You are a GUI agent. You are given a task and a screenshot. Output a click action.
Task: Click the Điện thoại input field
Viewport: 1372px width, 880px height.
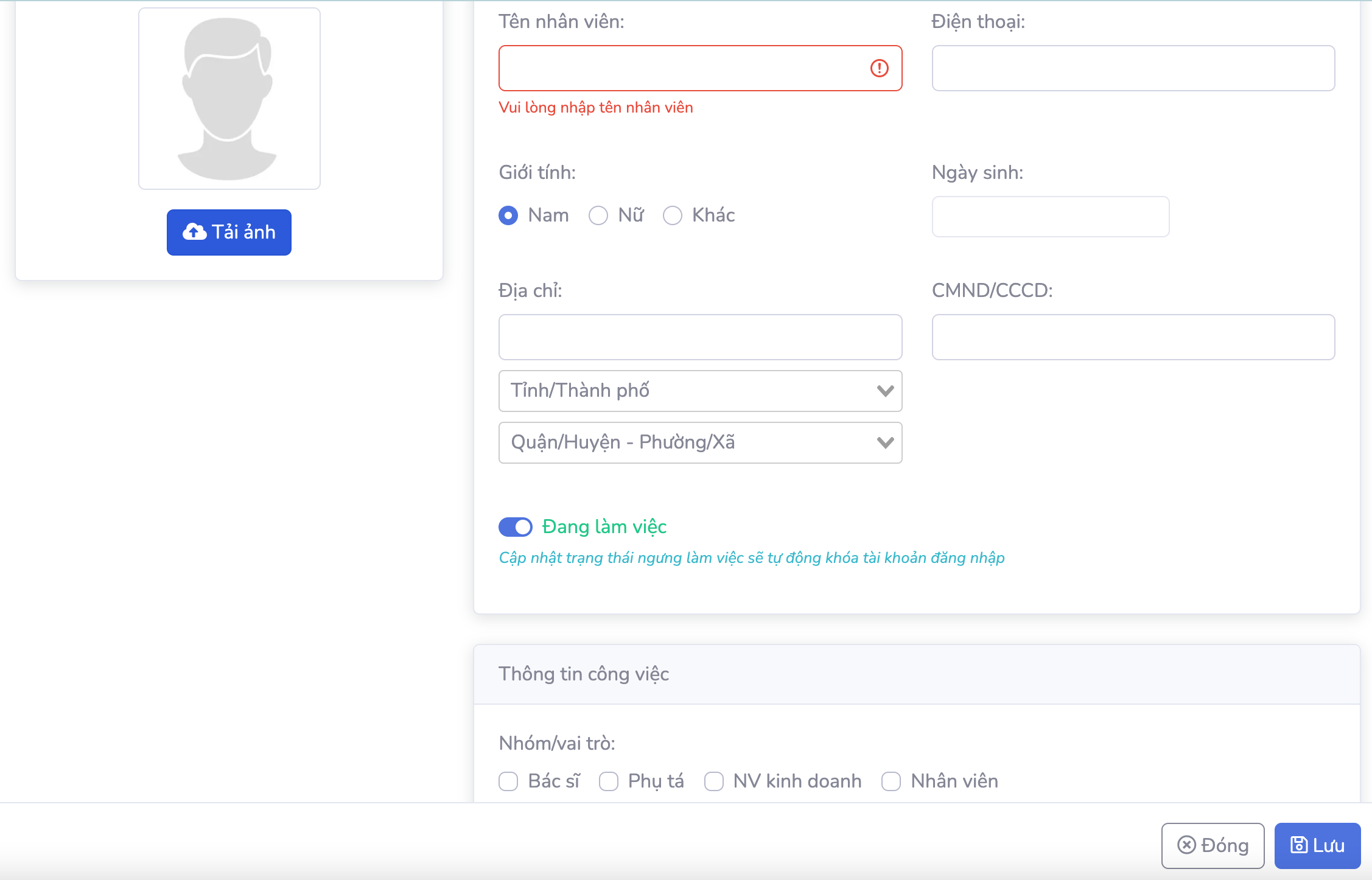(1133, 68)
